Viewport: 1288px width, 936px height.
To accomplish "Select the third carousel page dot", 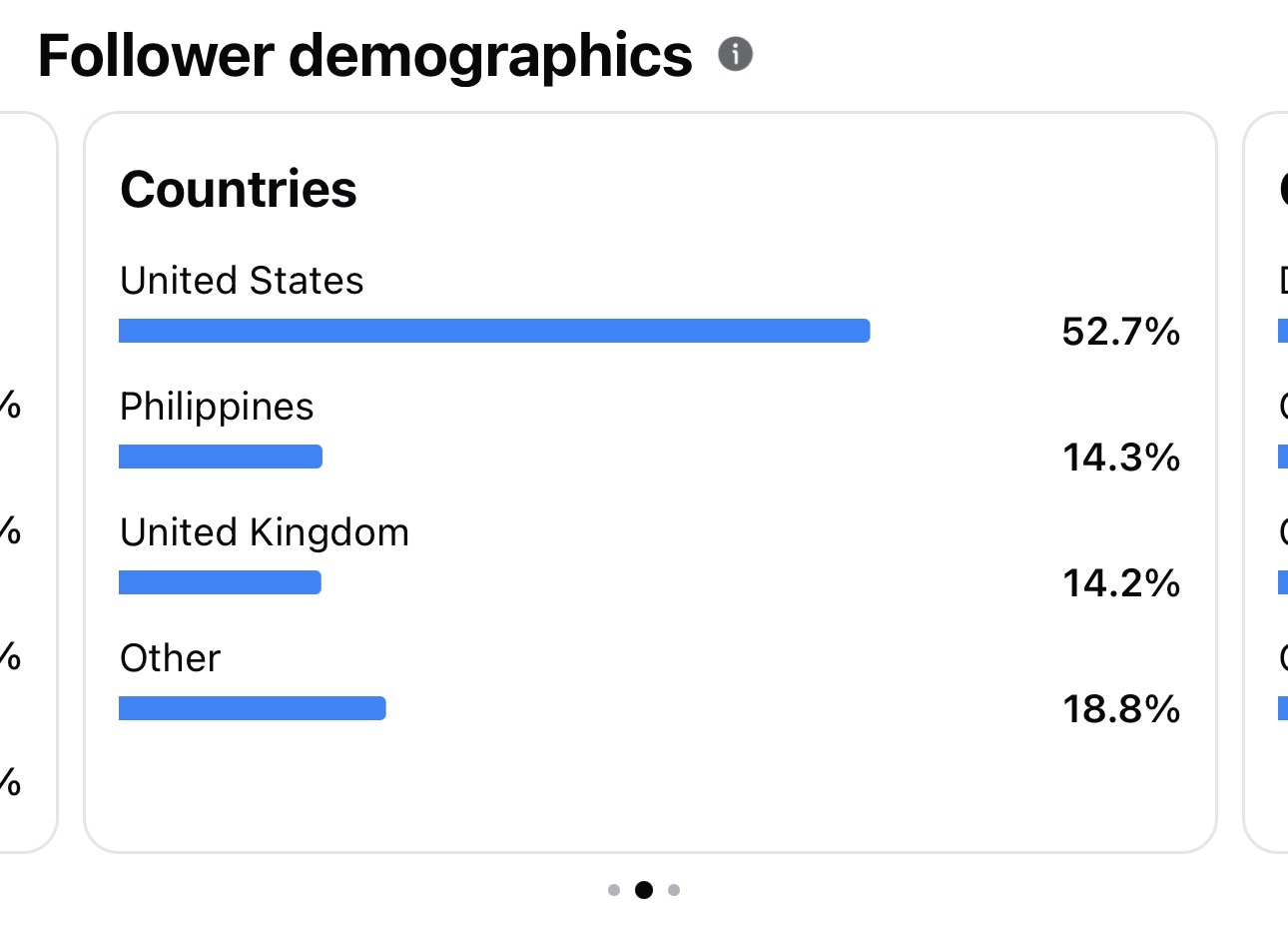I will (674, 890).
